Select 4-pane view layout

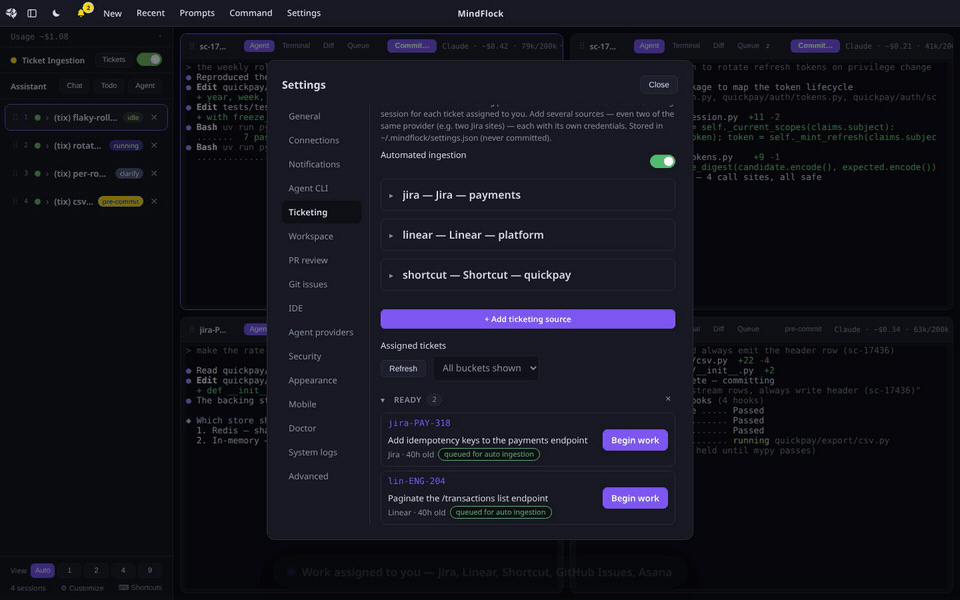(x=123, y=571)
